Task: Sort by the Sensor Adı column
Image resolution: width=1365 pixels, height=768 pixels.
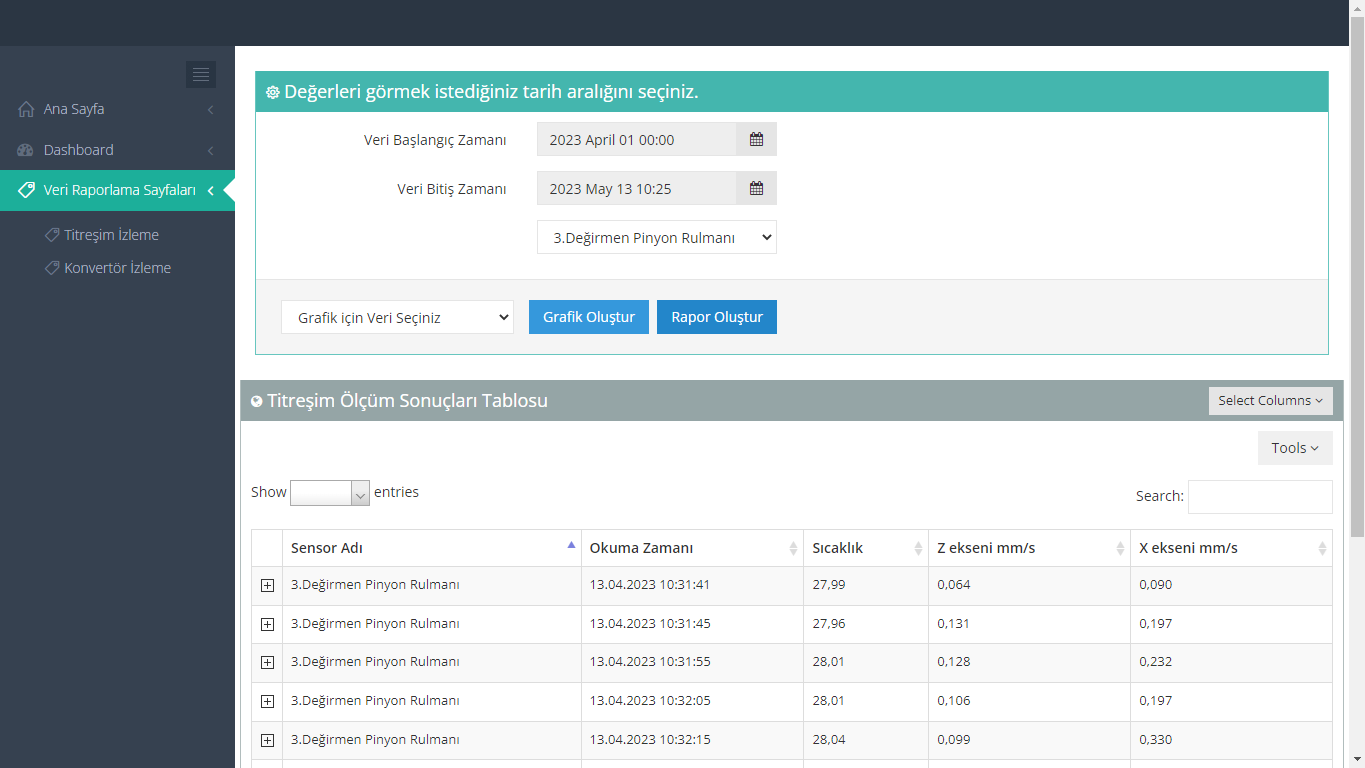Action: [x=432, y=548]
